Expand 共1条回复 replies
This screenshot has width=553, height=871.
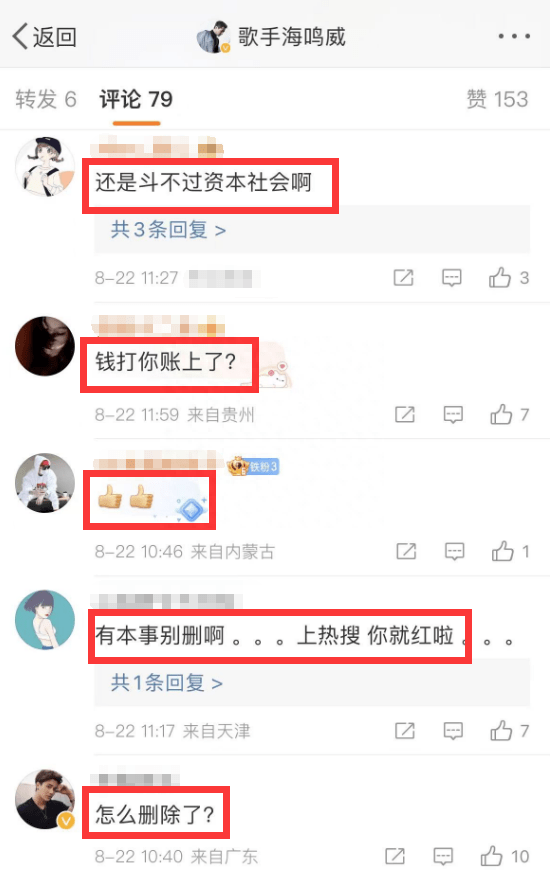[x=167, y=683]
